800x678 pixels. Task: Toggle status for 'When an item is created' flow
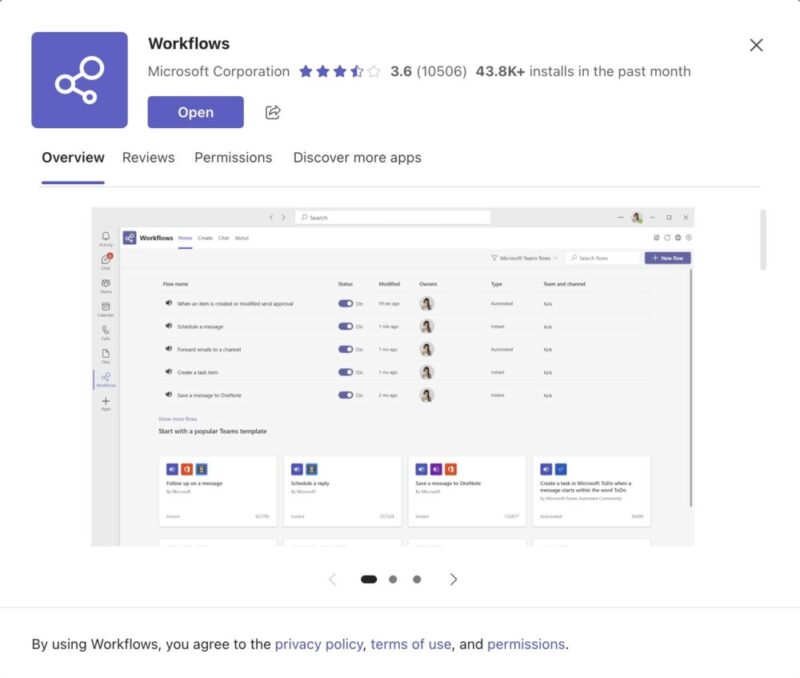click(345, 304)
